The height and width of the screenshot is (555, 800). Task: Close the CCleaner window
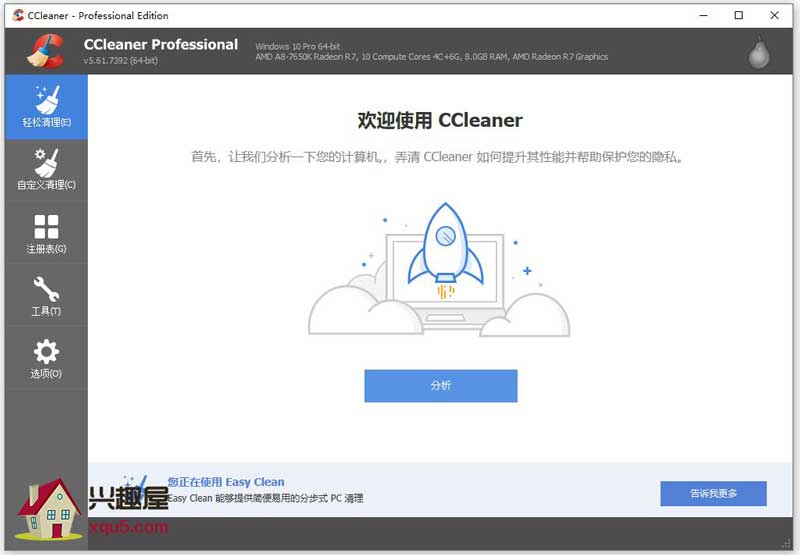tap(774, 15)
